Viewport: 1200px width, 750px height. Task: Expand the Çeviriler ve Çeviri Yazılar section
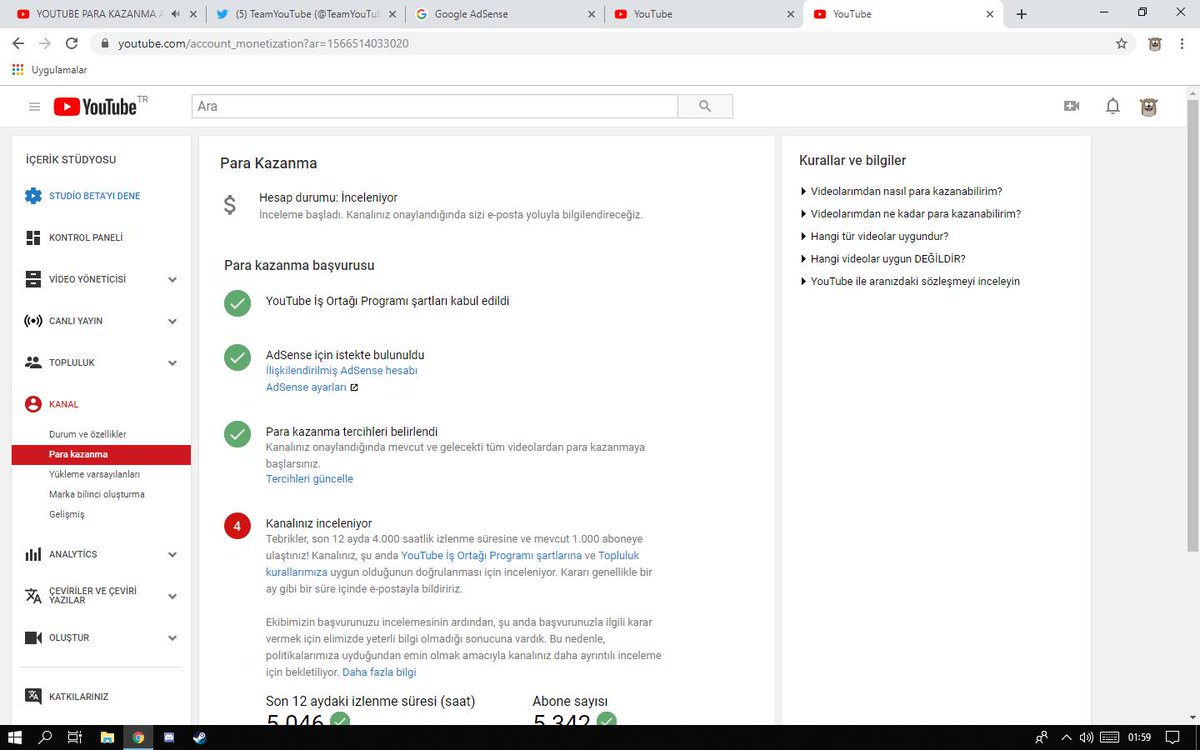coord(172,596)
